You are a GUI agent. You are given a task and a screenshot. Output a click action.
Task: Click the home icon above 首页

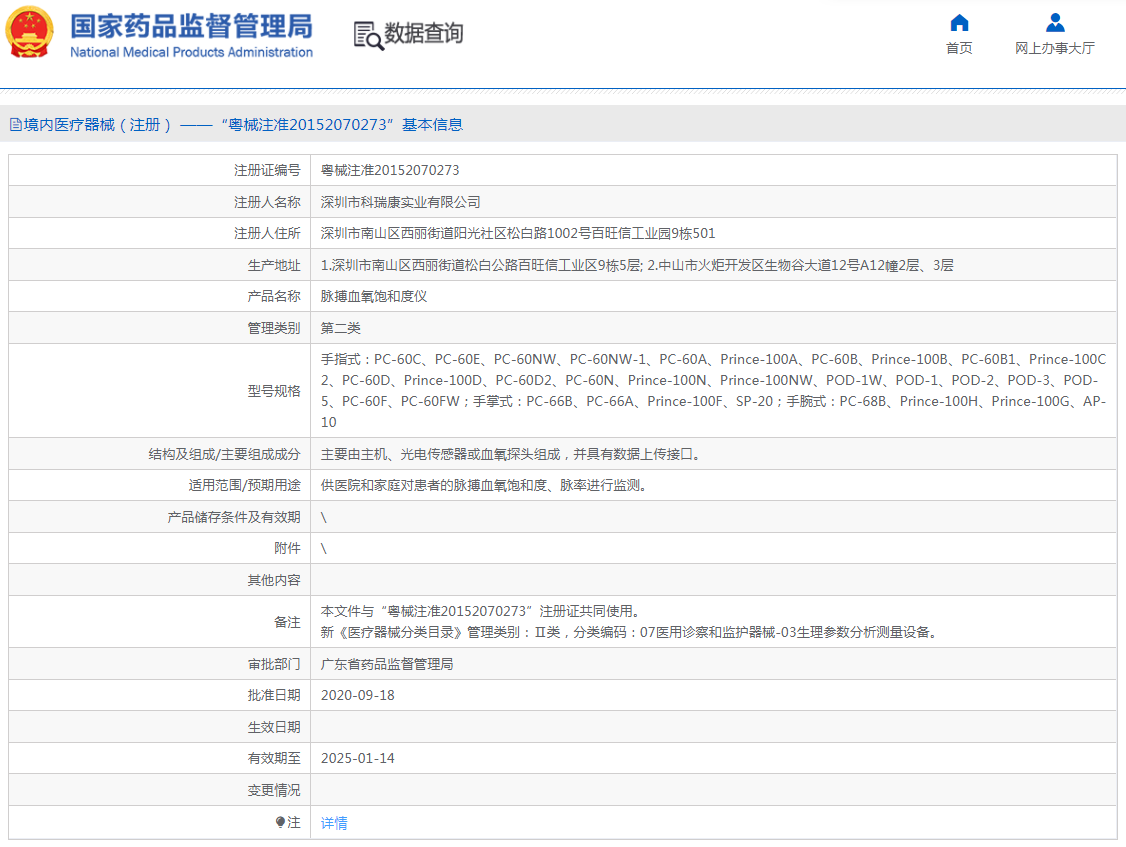[958, 22]
